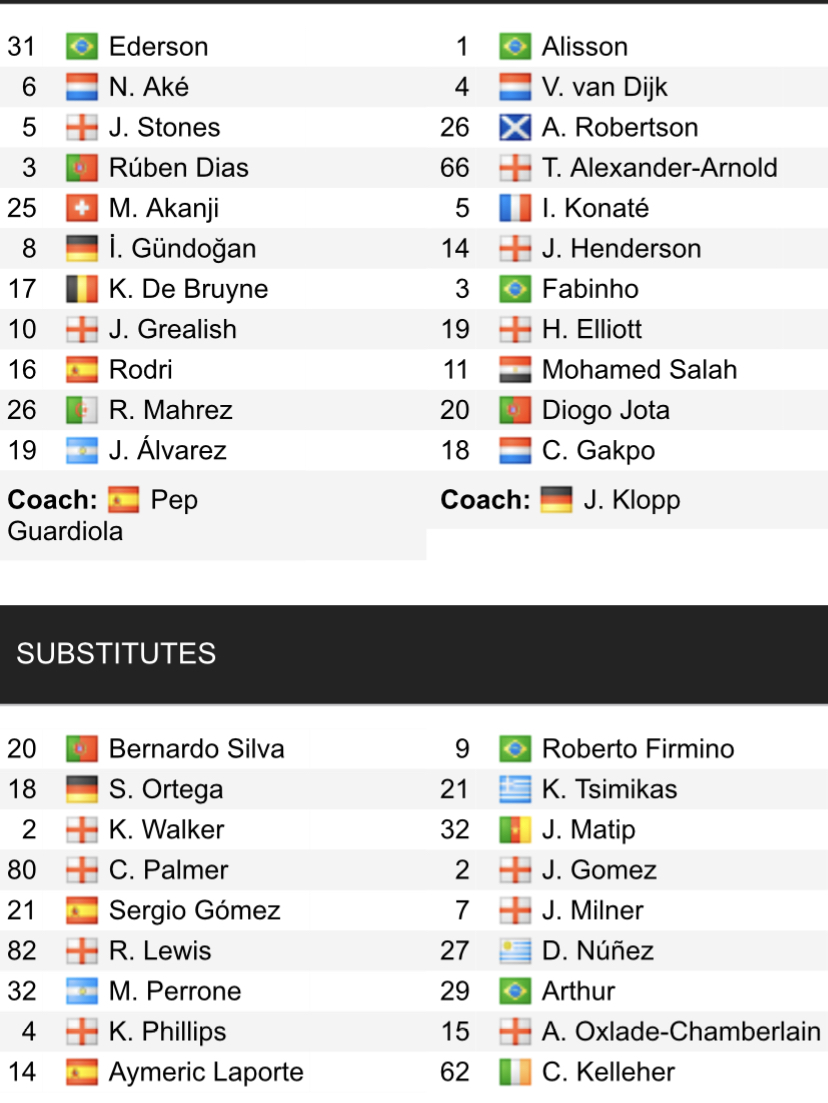Open Mohamed Salah player page
The image size is (828, 1103).
[639, 370]
